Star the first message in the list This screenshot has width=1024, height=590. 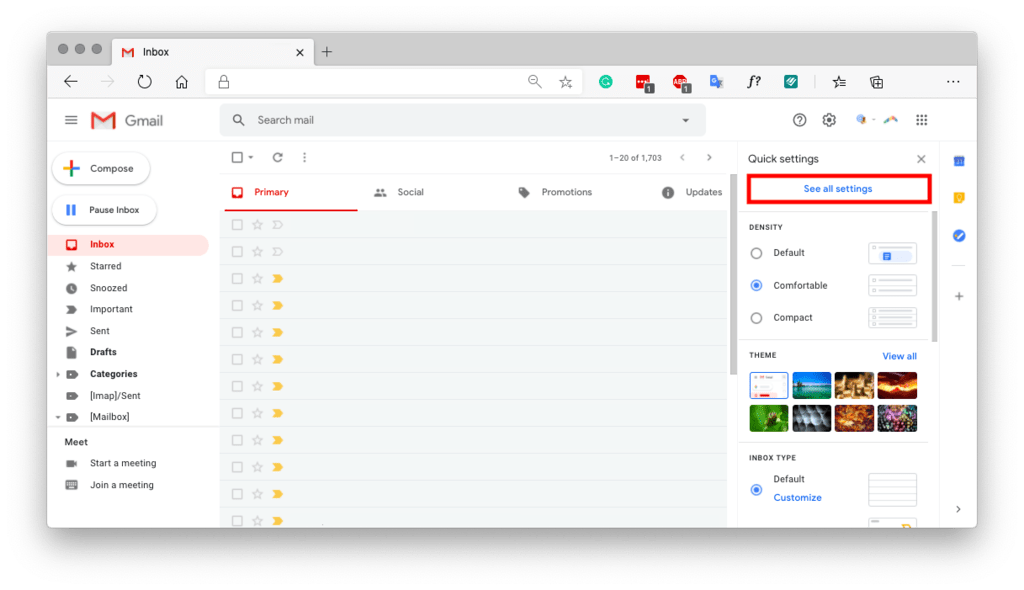(x=257, y=225)
